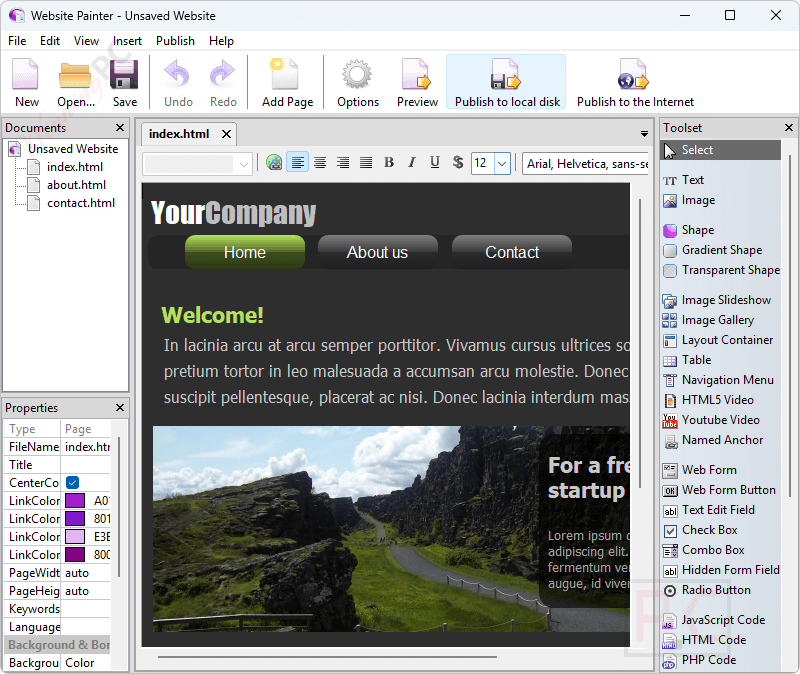The image size is (800, 674).
Task: Close the Properties panel
Action: 120,408
